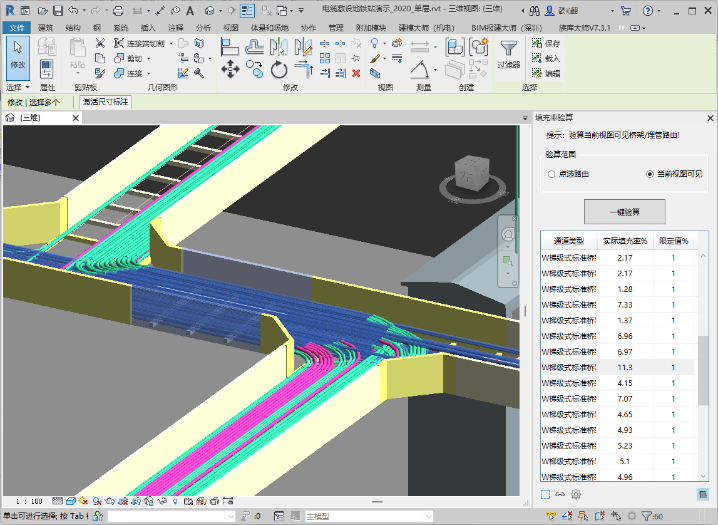This screenshot has height=525, width=718.
Task: Click the 过滤器 (Filter) funnel icon
Action: click(x=509, y=50)
